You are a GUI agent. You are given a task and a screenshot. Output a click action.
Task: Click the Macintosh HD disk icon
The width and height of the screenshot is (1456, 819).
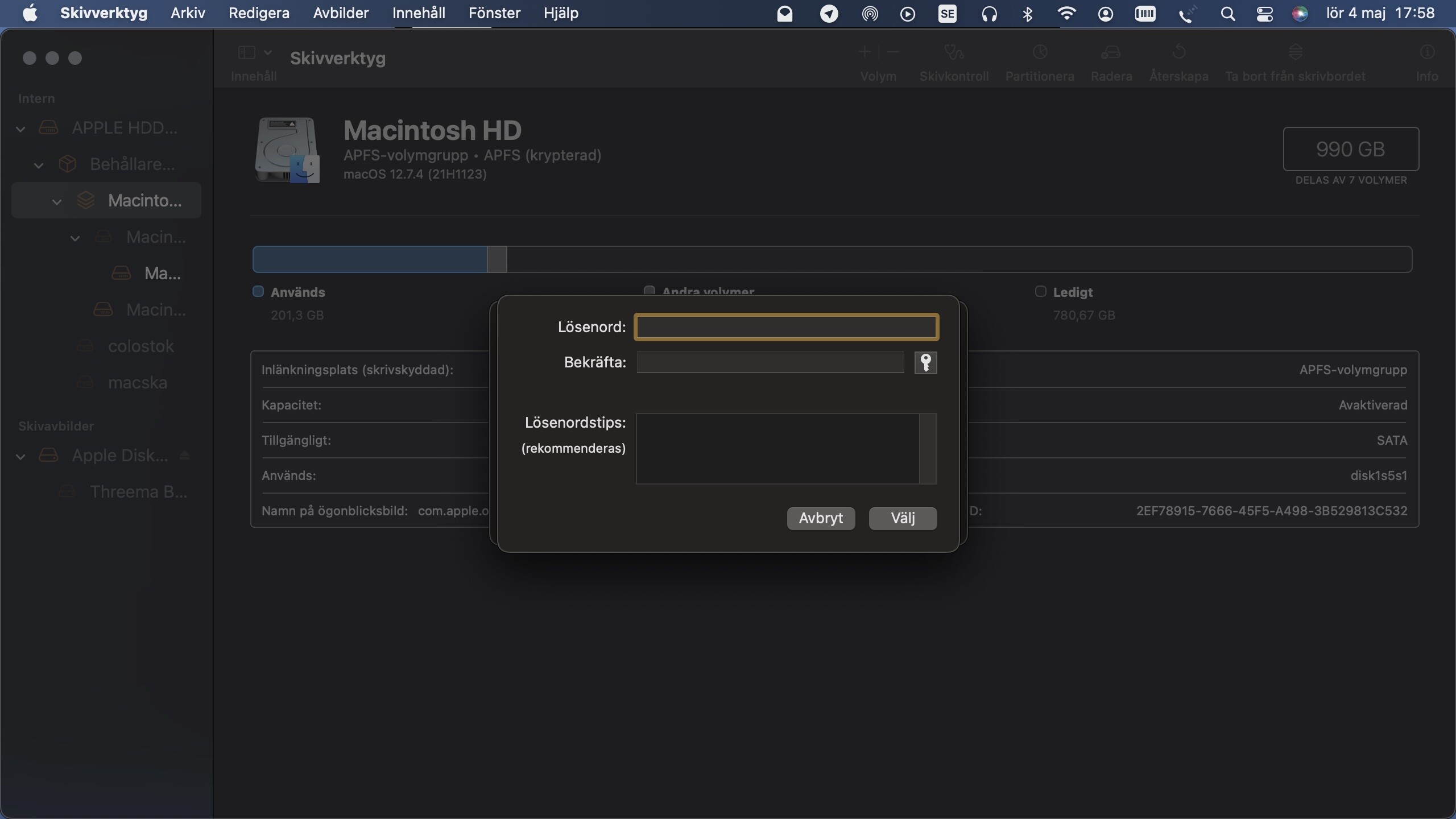[x=287, y=150]
